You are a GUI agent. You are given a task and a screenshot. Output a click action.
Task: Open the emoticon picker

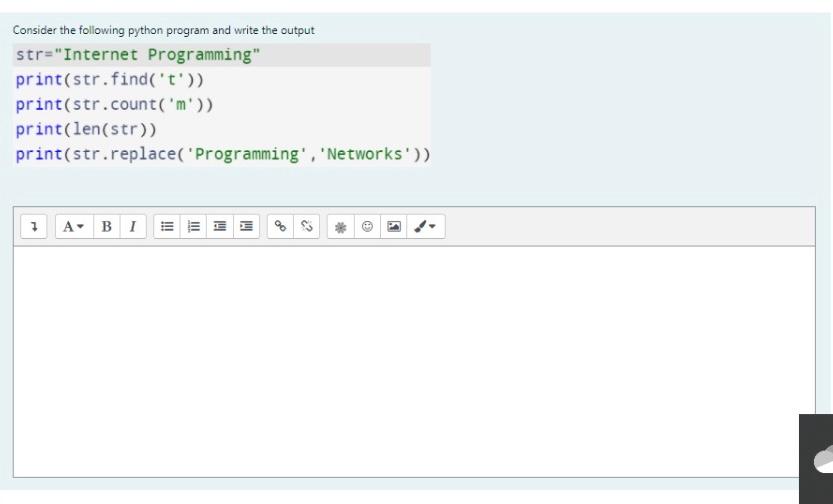point(367,227)
